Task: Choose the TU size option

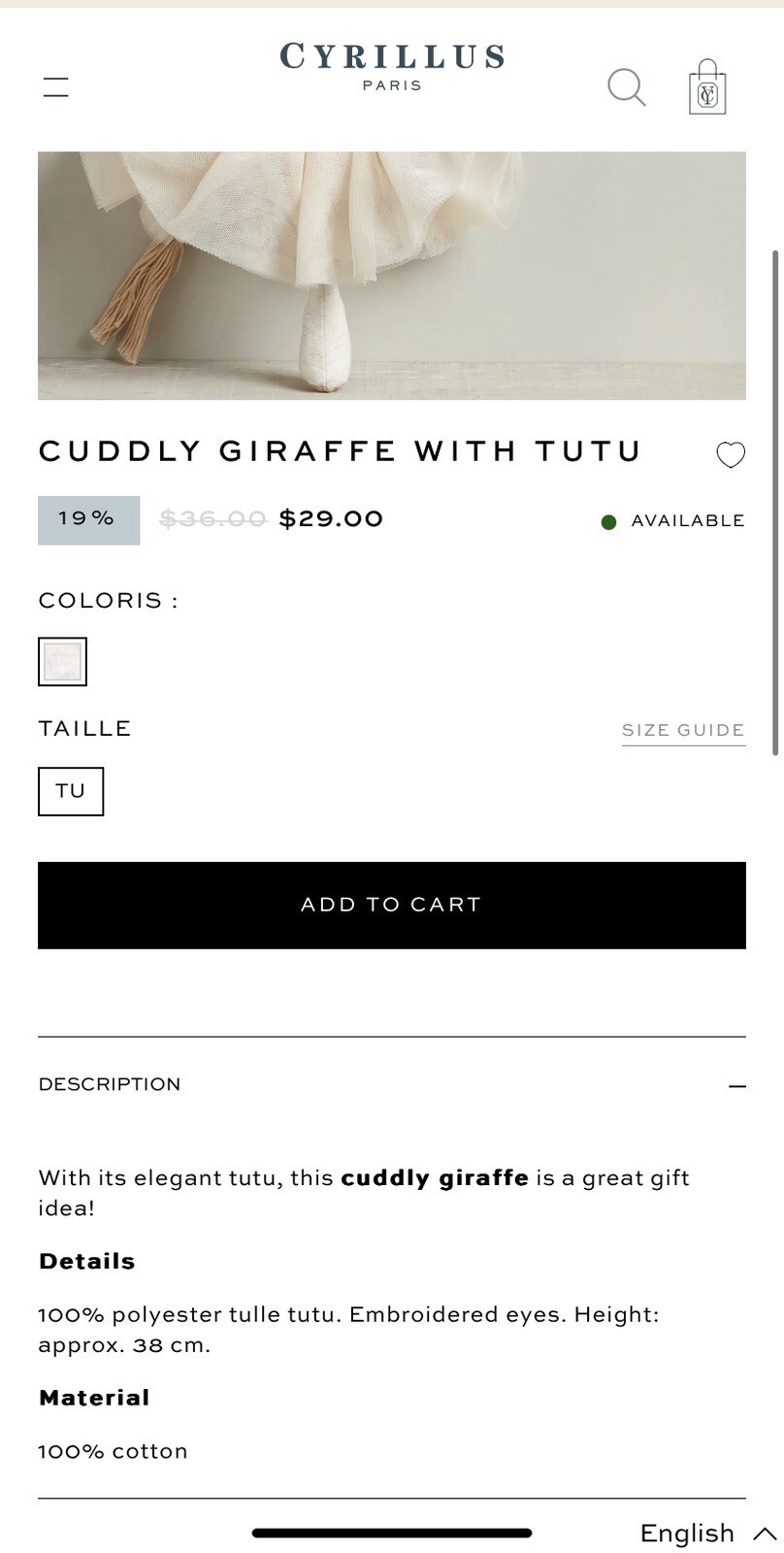Action: pos(71,791)
